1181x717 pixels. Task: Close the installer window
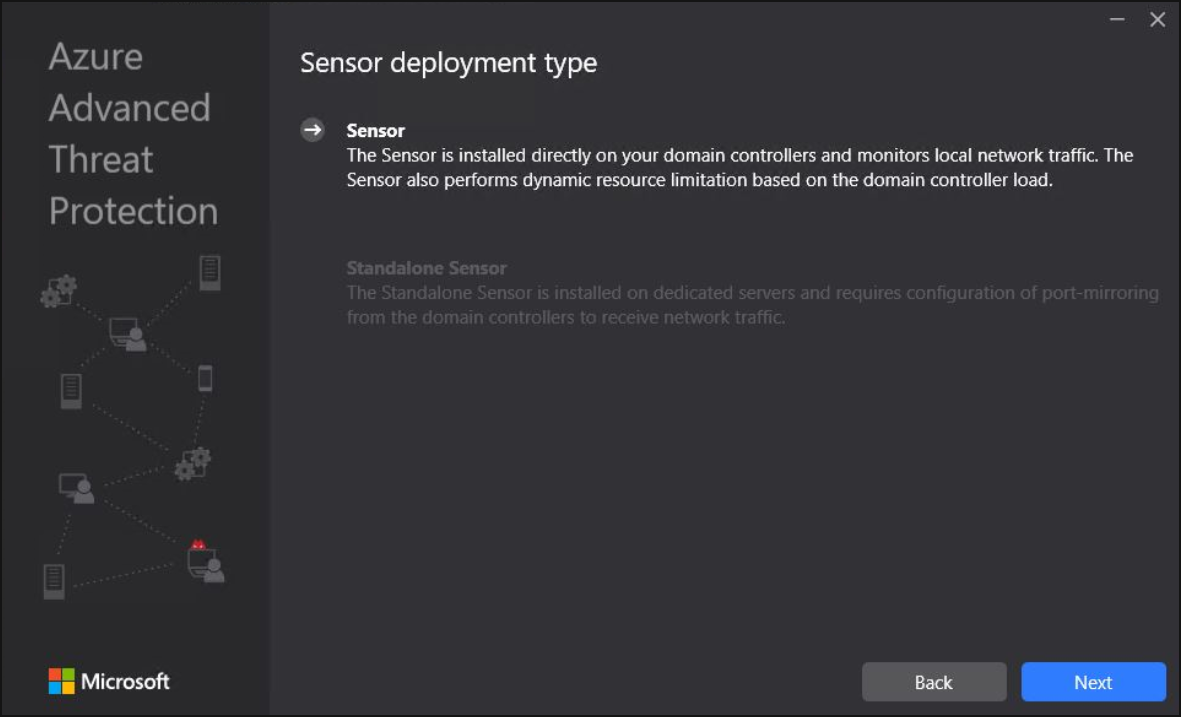1158,20
